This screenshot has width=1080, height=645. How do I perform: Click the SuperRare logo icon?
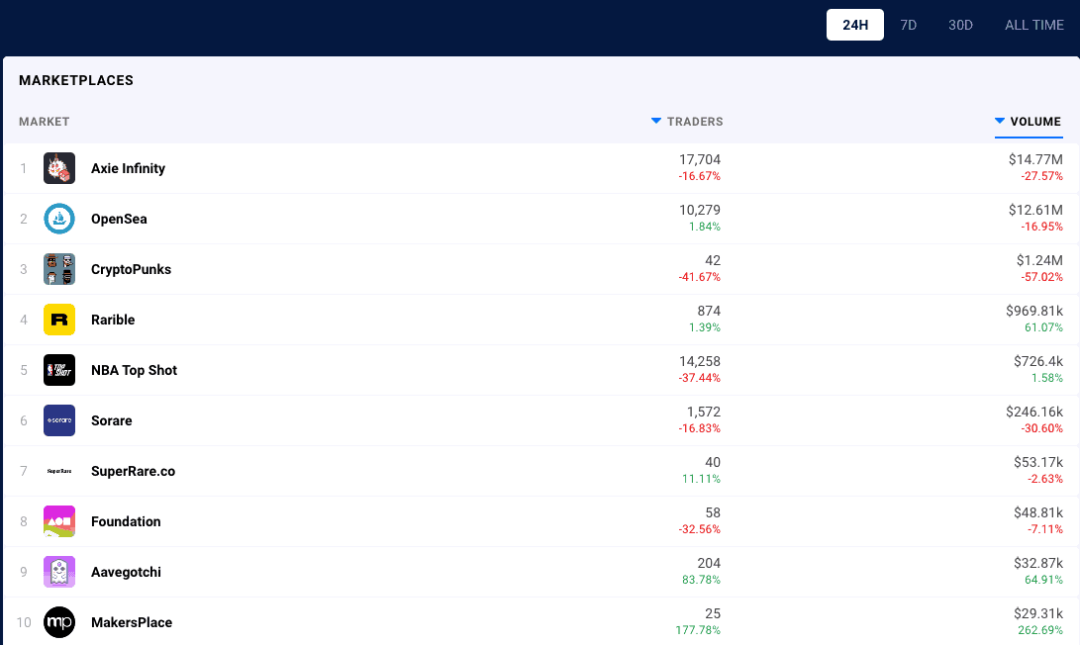[x=59, y=471]
